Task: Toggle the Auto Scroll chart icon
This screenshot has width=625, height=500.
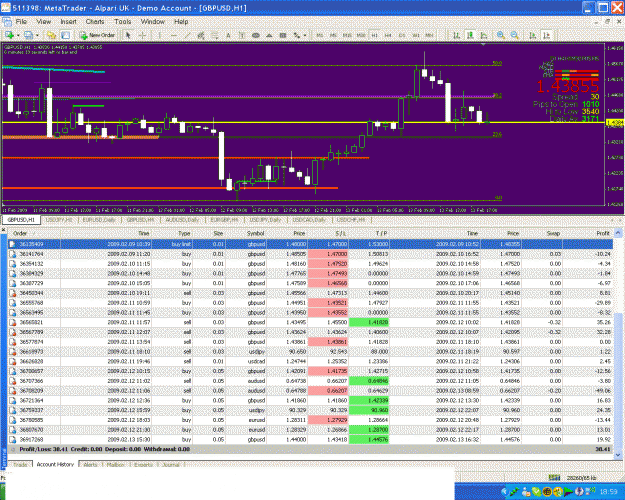Action: (x=533, y=35)
